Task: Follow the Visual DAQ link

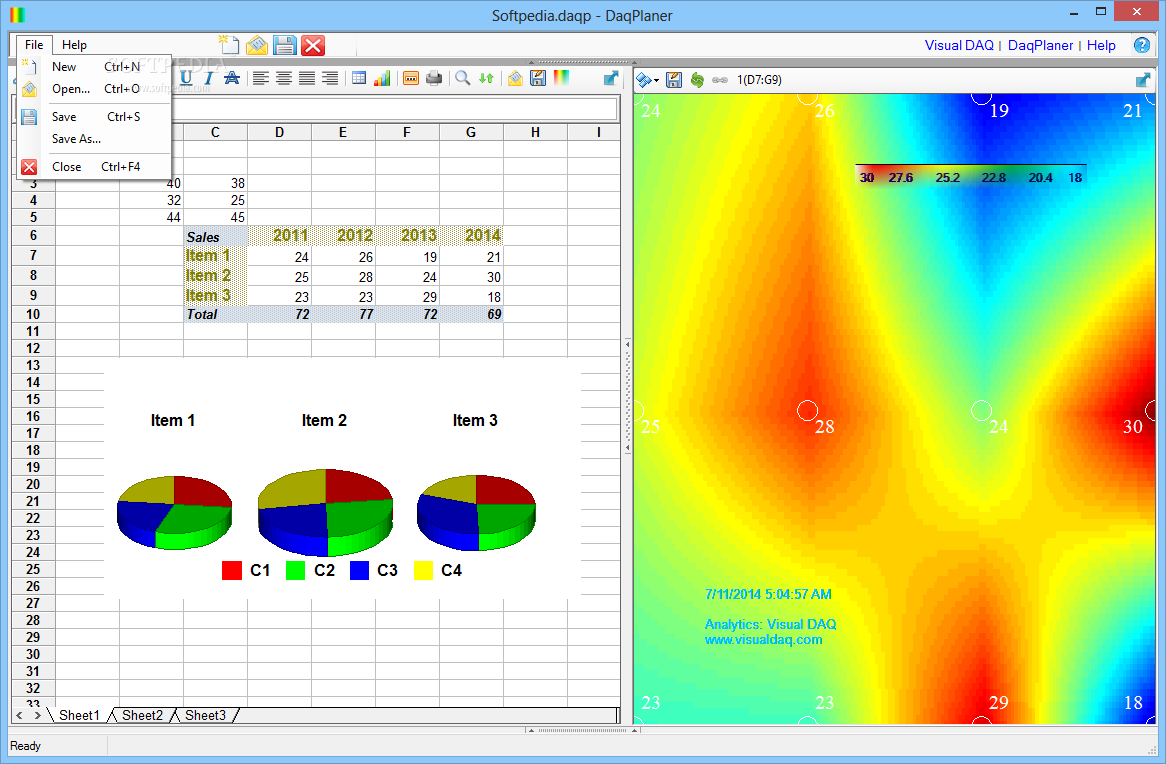Action: (959, 45)
